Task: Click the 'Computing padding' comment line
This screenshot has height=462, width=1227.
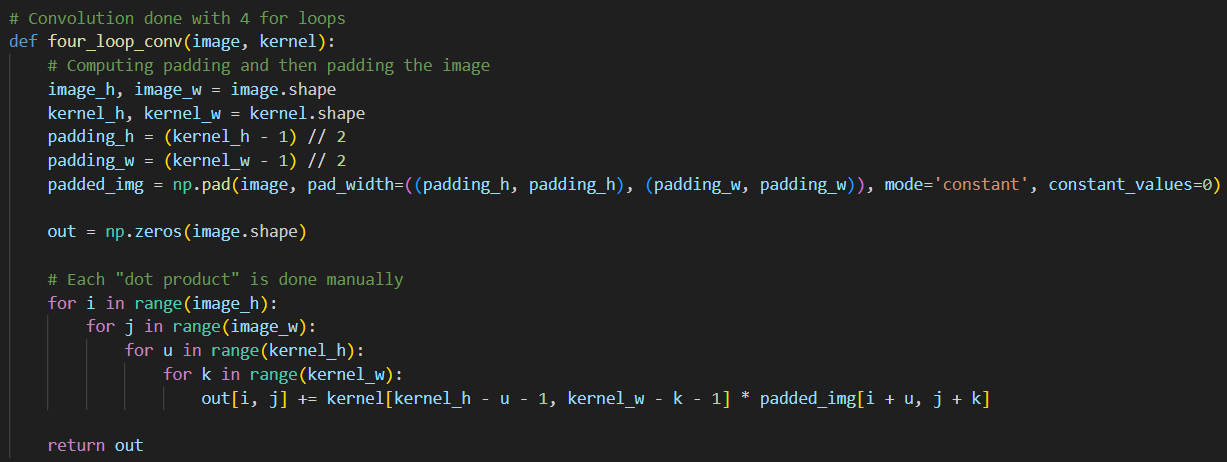Action: tap(268, 65)
